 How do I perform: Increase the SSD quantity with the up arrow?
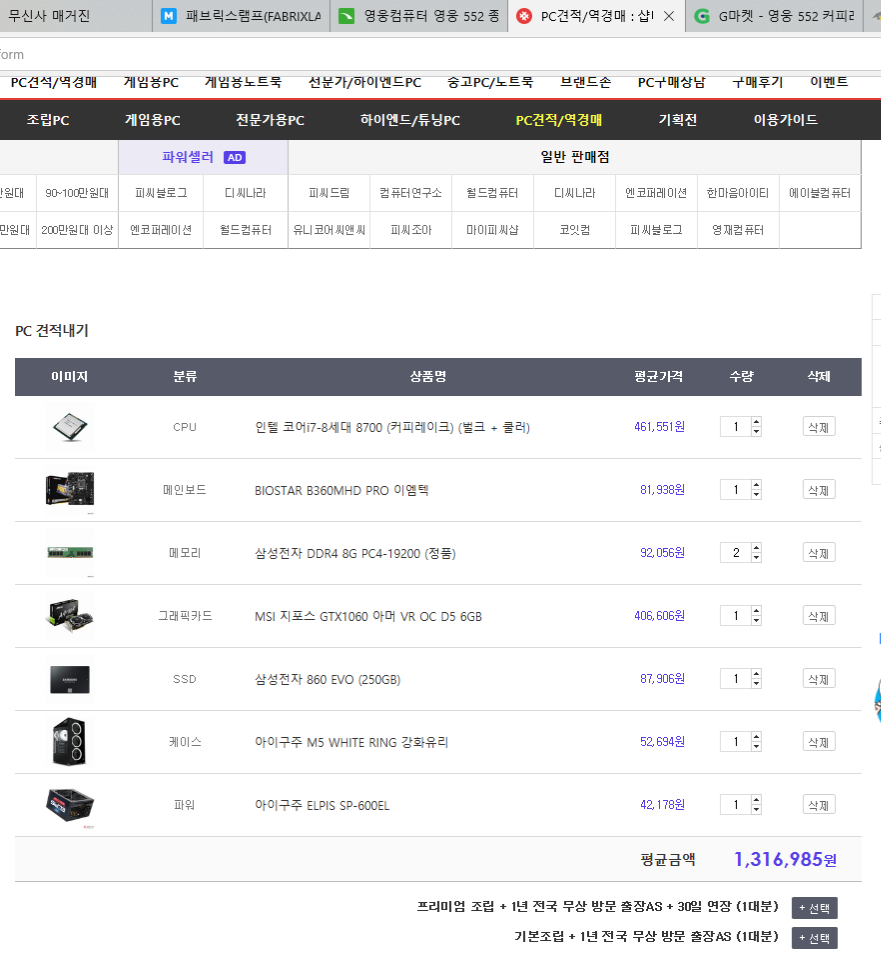coord(756,674)
